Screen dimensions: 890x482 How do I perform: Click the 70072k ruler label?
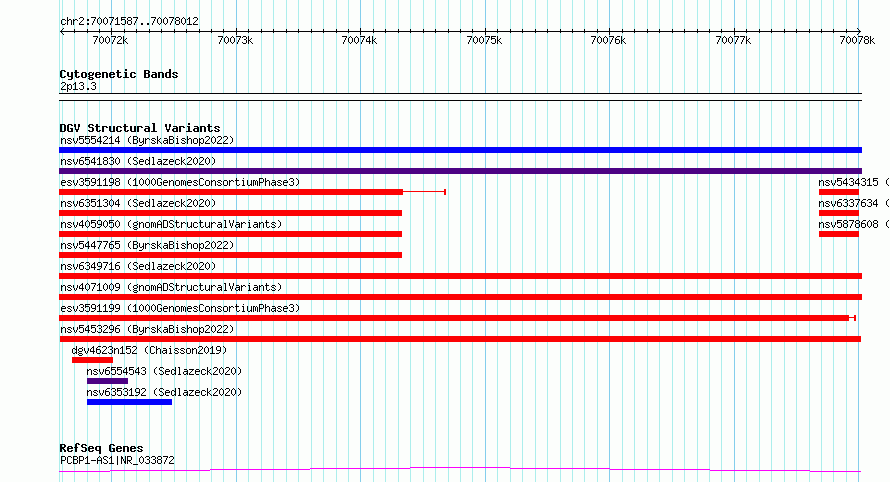(x=110, y=40)
